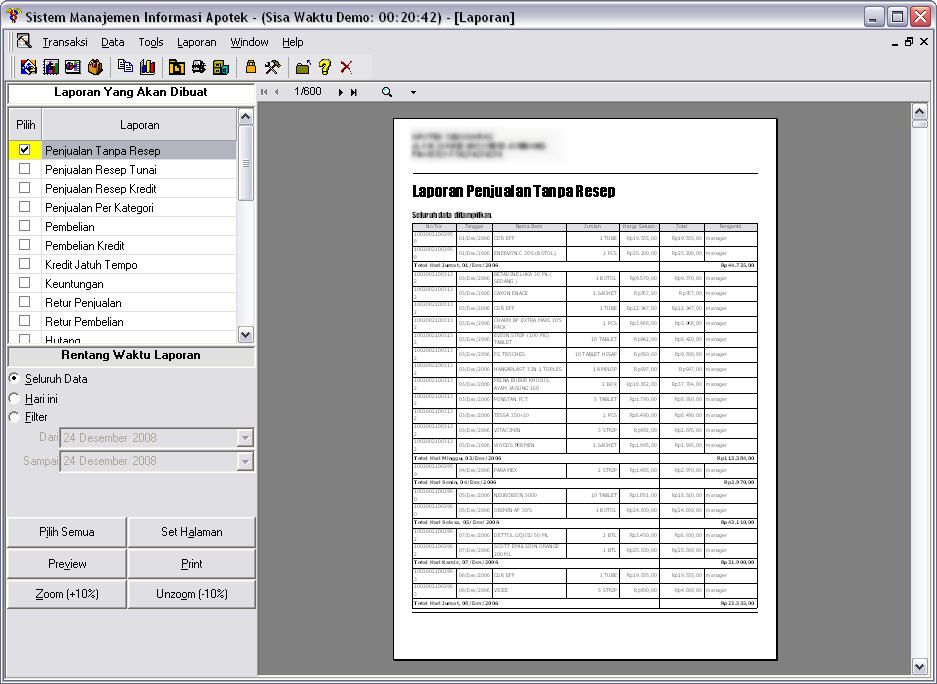Check the Retur Penjualan checkbox
Image resolution: width=937 pixels, height=684 pixels.
25,302
